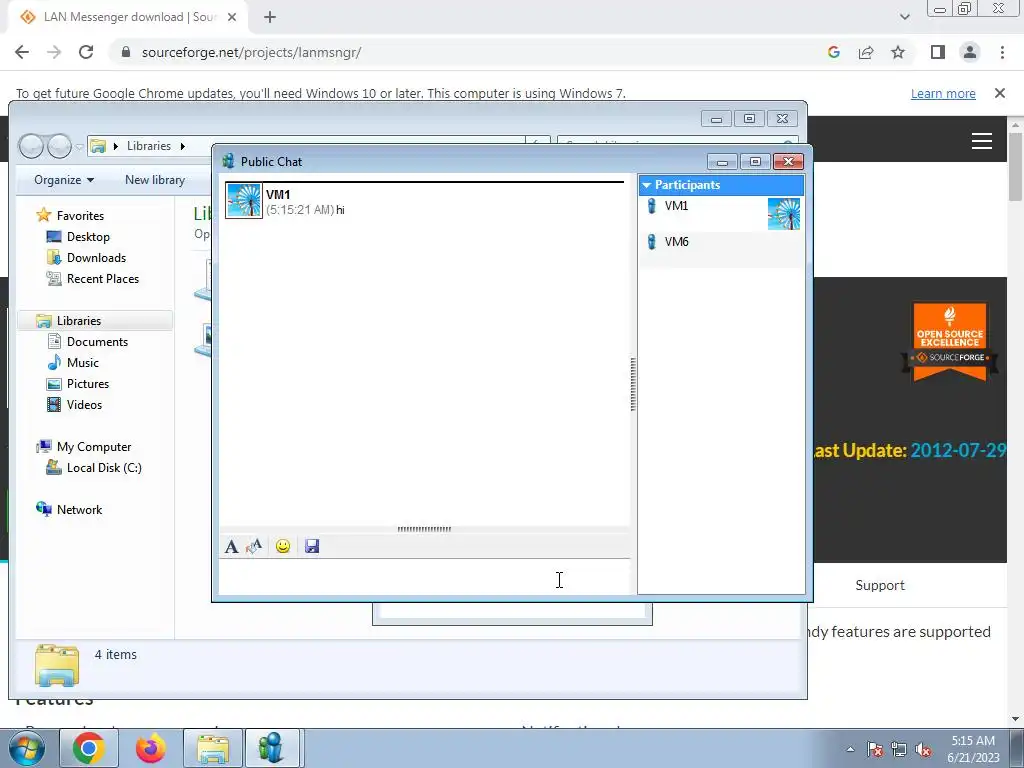
Task: Open Network in Explorer sidebar
Action: pyautogui.click(x=79, y=510)
